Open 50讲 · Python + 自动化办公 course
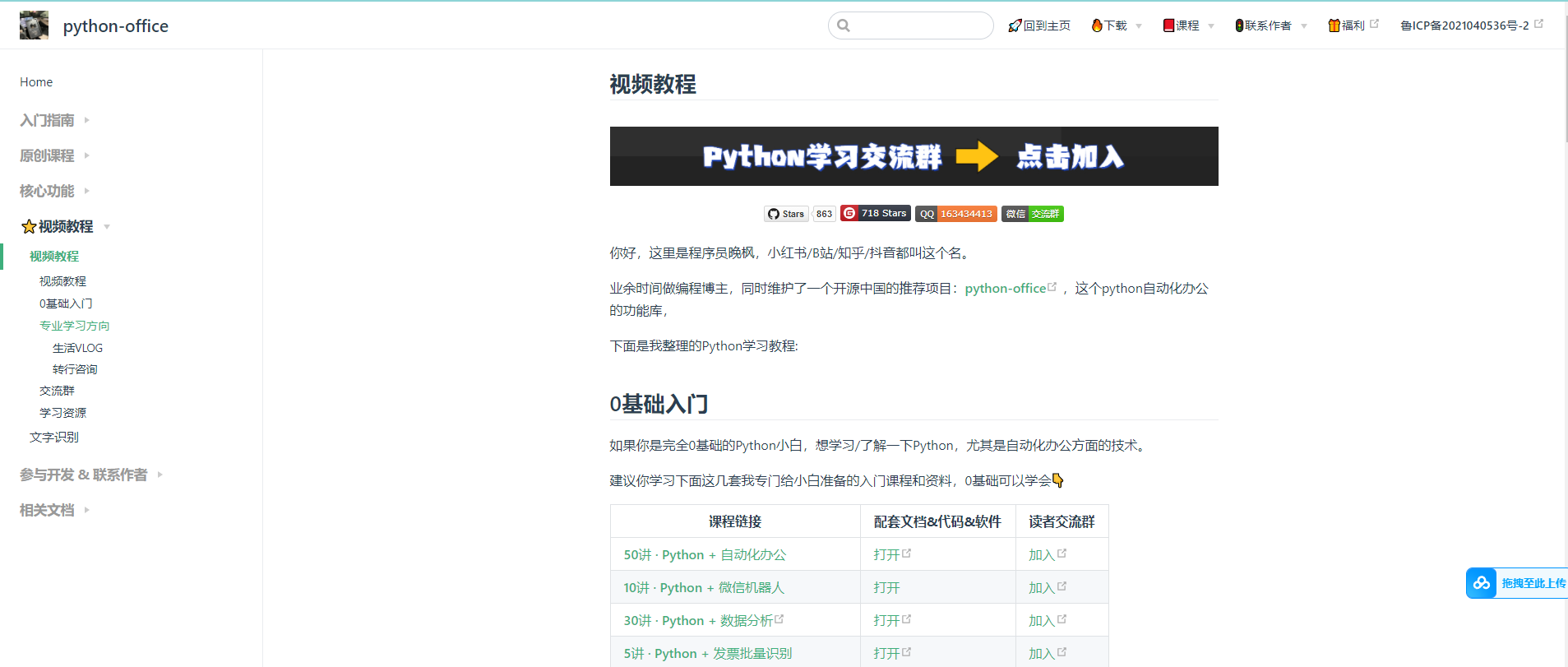 pos(705,555)
